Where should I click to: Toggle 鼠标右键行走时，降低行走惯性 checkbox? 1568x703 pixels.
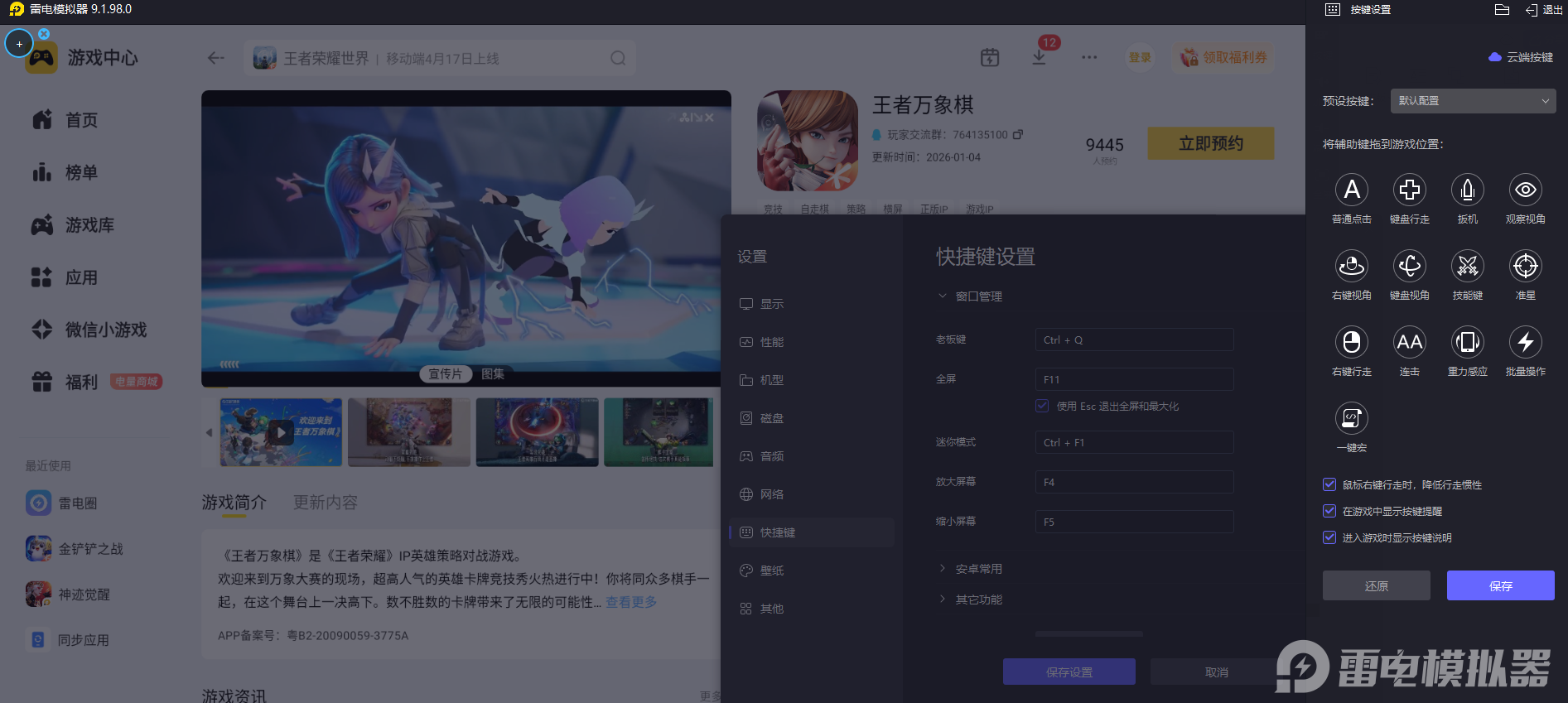[x=1329, y=485]
